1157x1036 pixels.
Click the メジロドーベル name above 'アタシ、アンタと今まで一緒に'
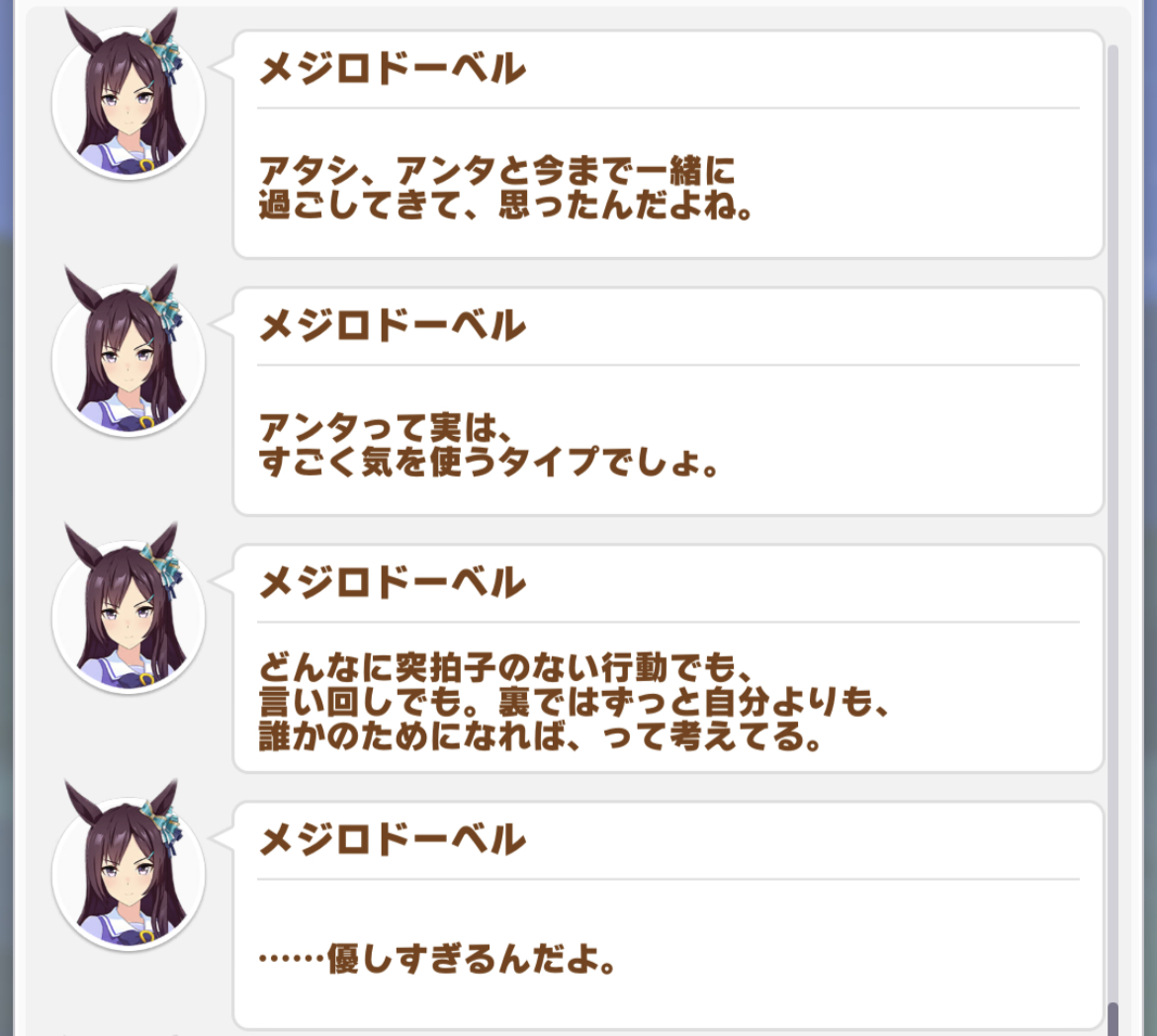tap(393, 68)
